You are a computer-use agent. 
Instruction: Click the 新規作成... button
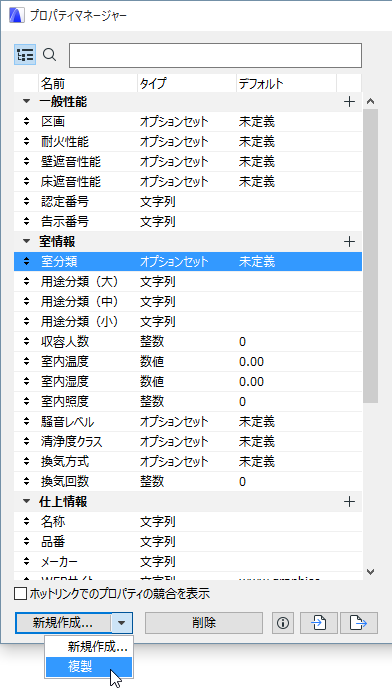63,623
